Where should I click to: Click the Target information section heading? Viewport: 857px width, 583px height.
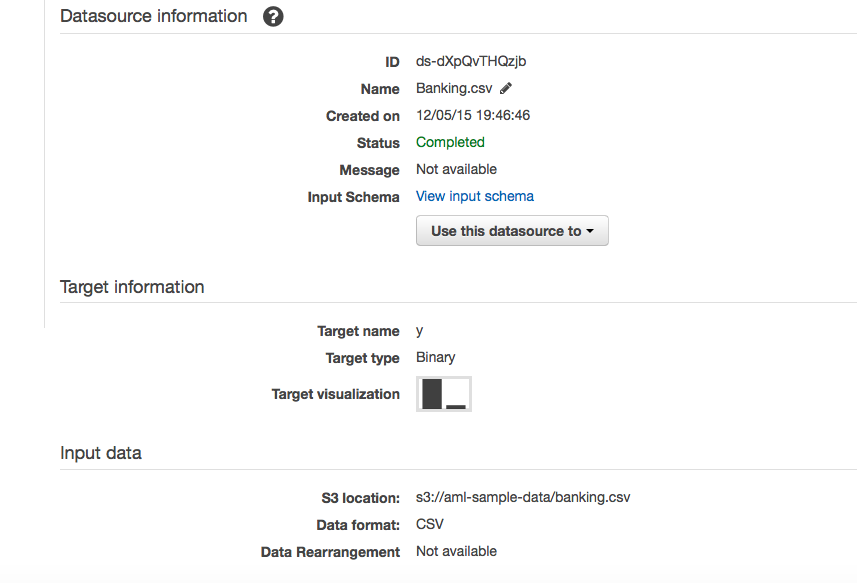(132, 287)
